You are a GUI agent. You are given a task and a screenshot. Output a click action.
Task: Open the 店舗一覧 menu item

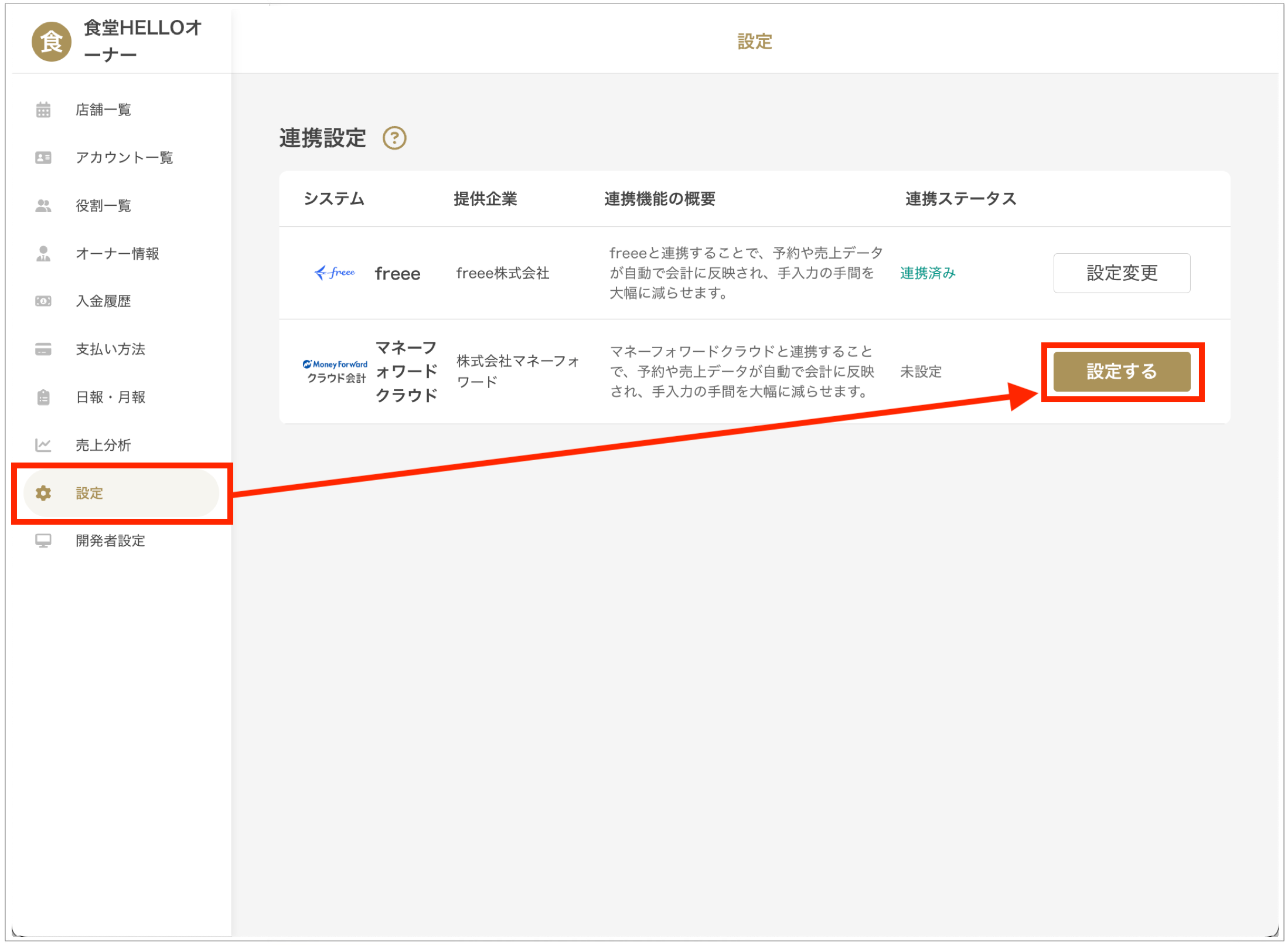point(104,110)
